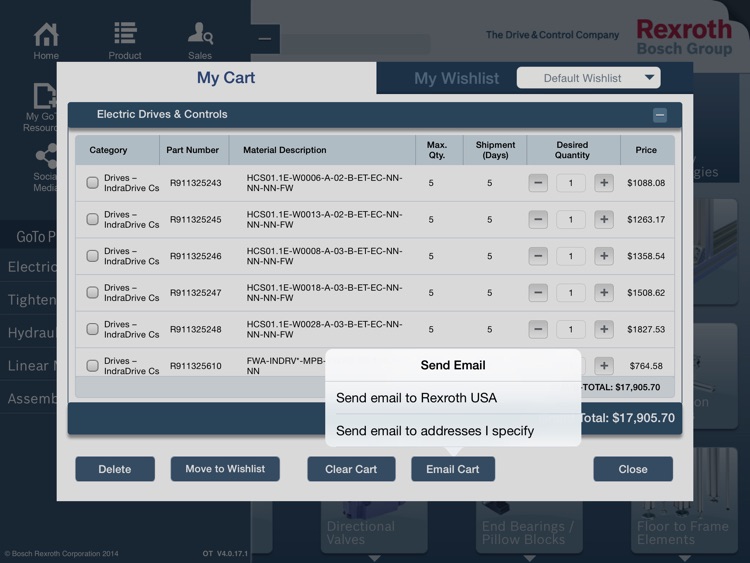Click the Material Description column header
750x563 pixels.
tap(322, 150)
